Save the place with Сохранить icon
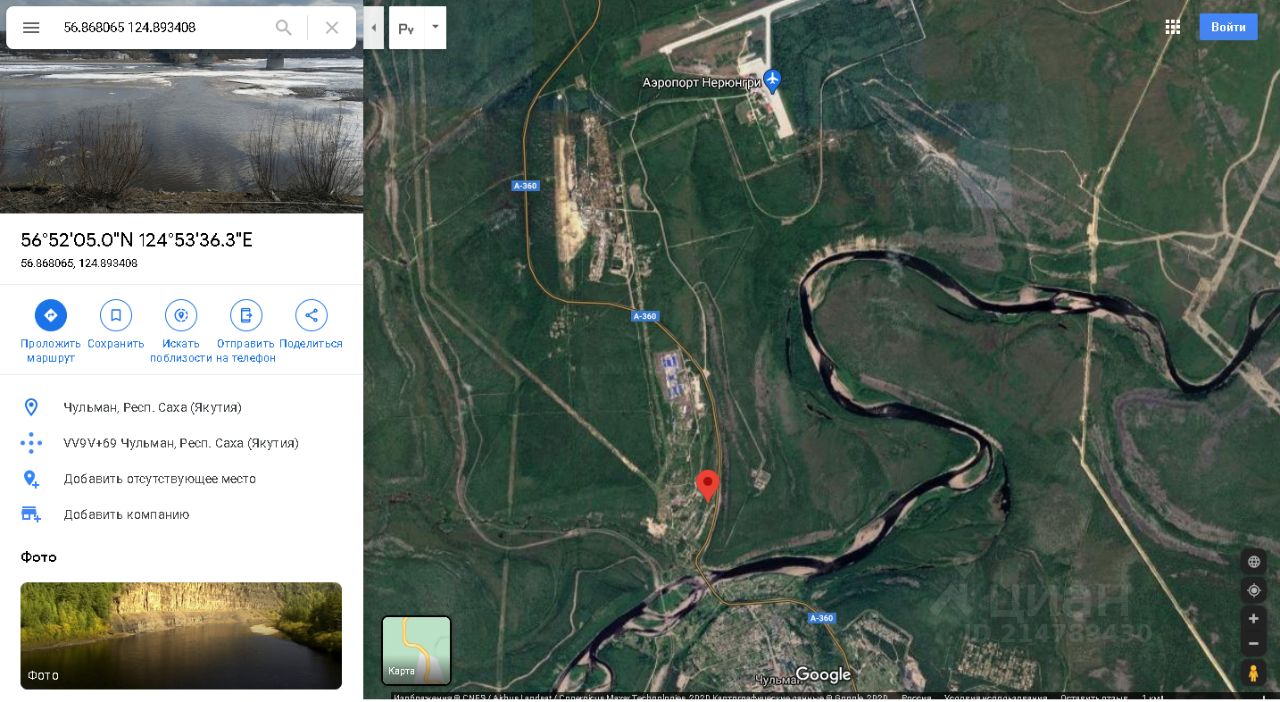 [116, 315]
